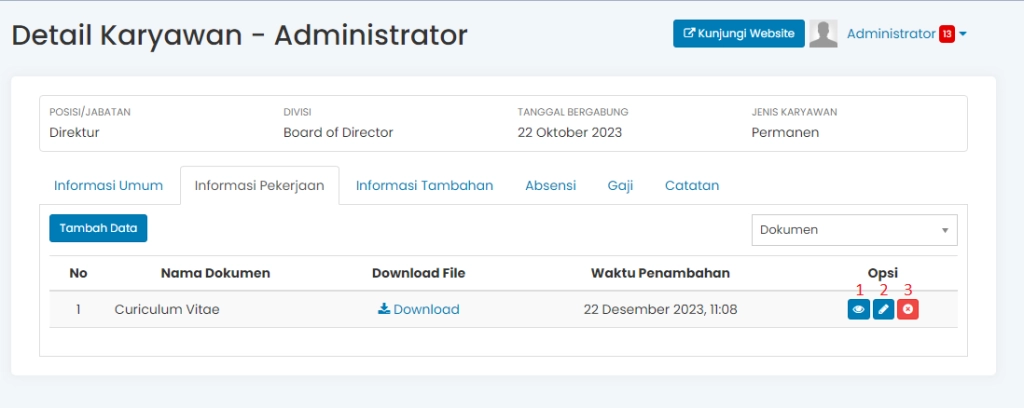Switch to the Informasi Umum tab
The width and height of the screenshot is (1024, 408).
coord(108,186)
